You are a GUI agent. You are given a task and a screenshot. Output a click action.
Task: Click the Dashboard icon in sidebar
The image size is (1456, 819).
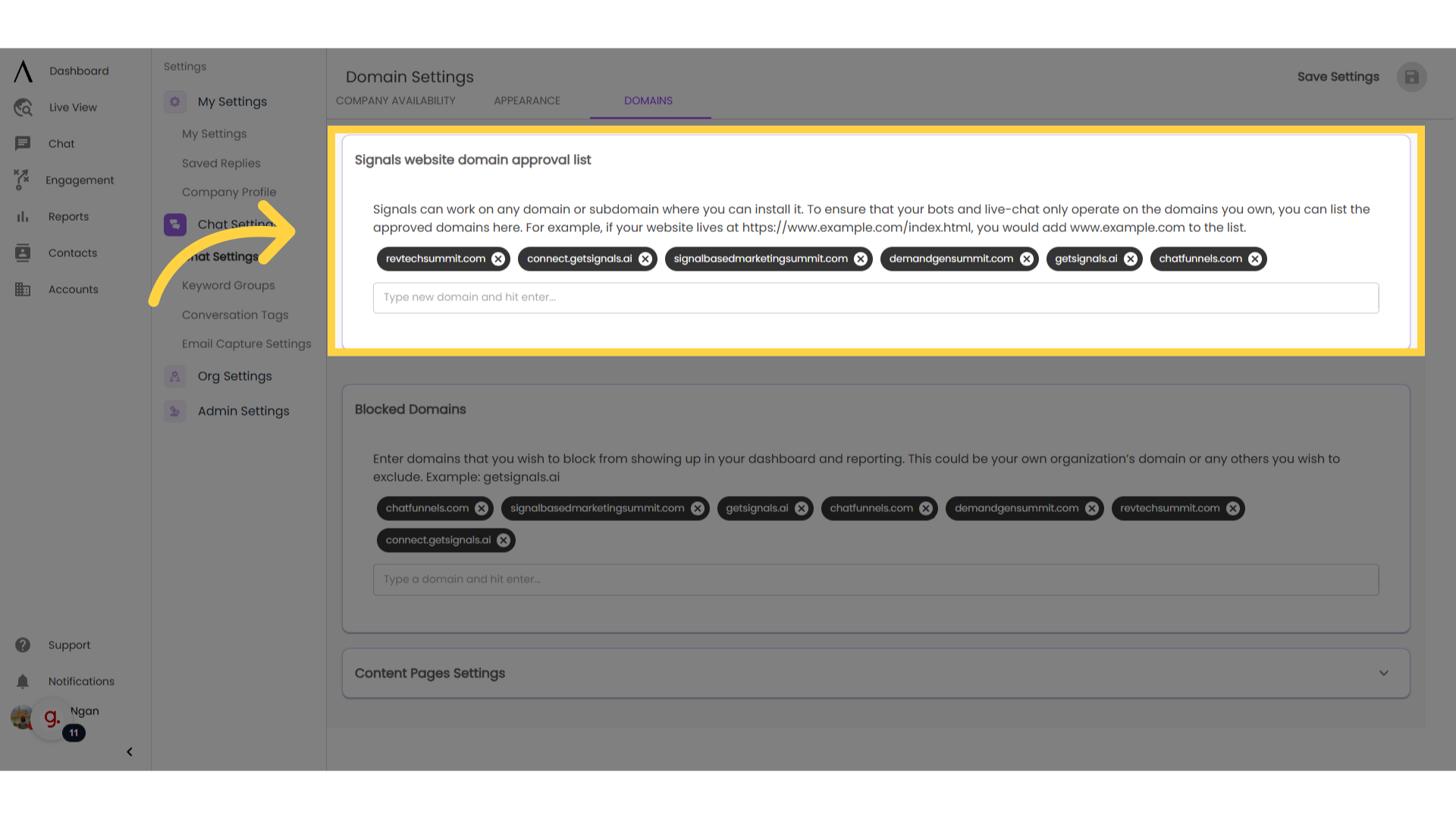(22, 71)
